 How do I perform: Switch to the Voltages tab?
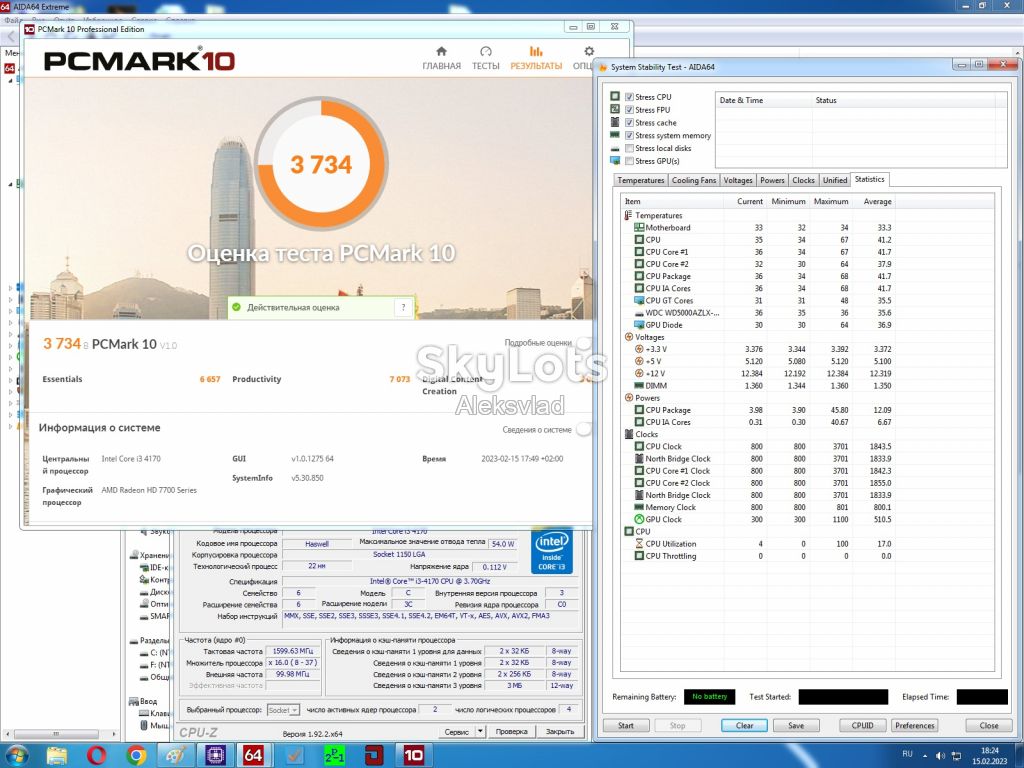pos(738,180)
